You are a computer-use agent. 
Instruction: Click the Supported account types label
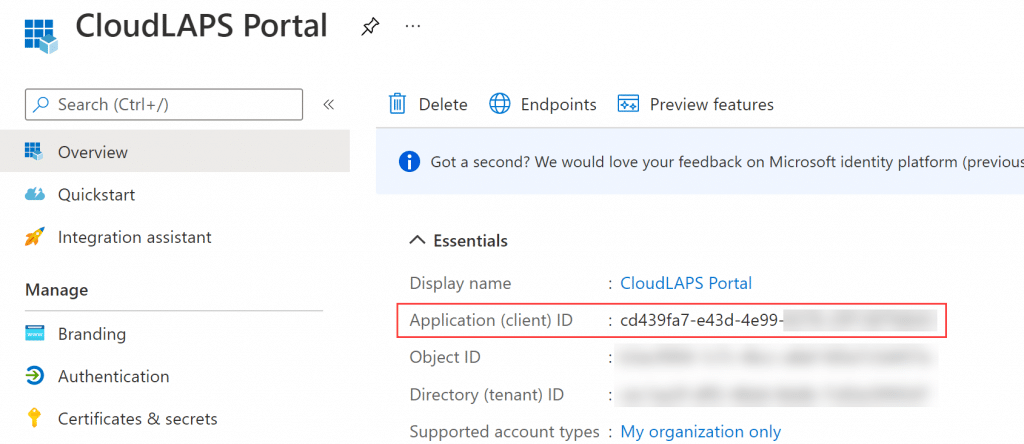pyautogui.click(x=504, y=432)
